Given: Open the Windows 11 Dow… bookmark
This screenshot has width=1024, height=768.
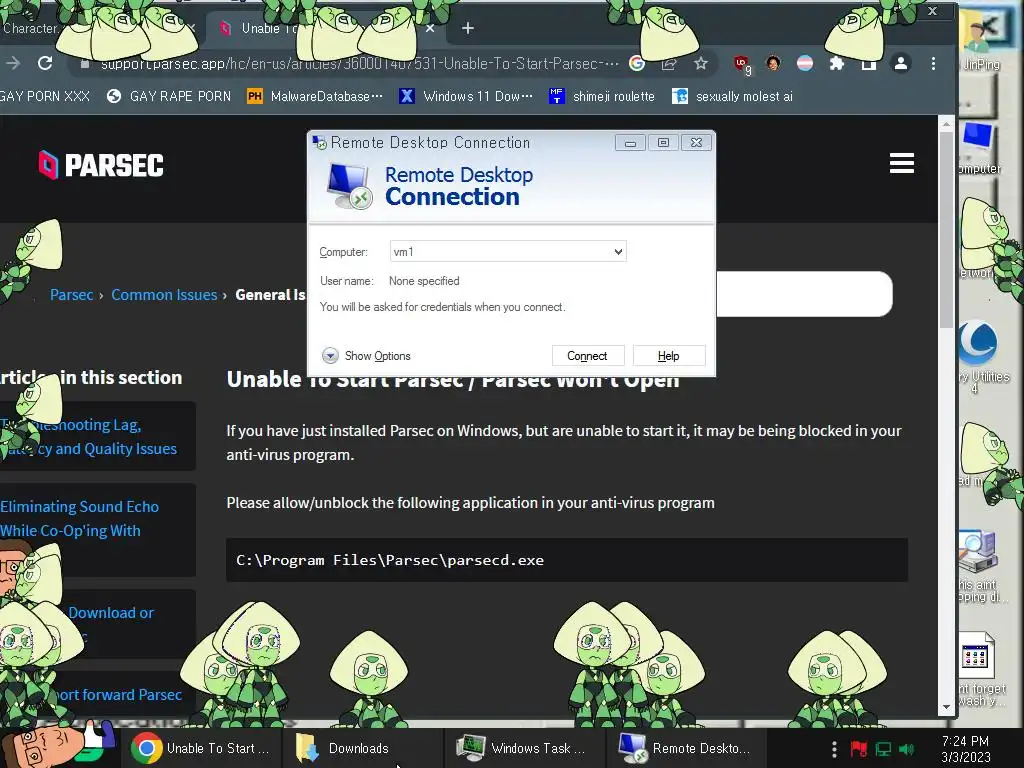Looking at the screenshot, I should point(466,96).
